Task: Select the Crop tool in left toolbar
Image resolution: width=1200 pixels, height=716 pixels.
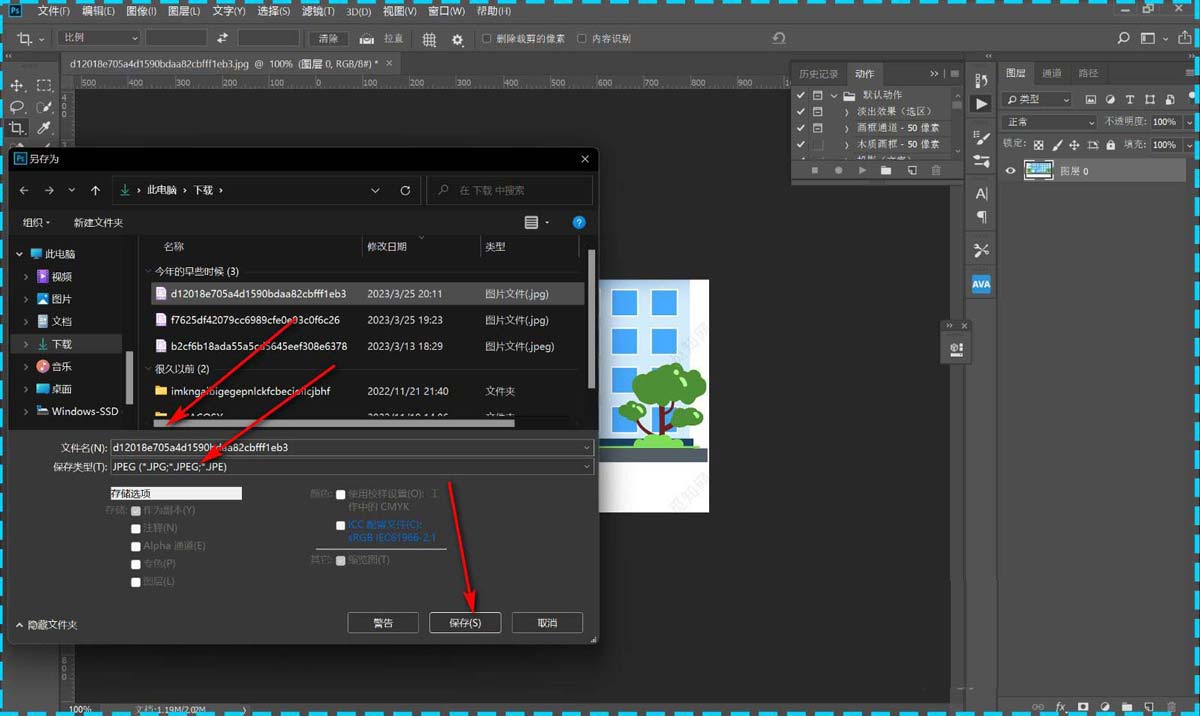Action: [17, 129]
